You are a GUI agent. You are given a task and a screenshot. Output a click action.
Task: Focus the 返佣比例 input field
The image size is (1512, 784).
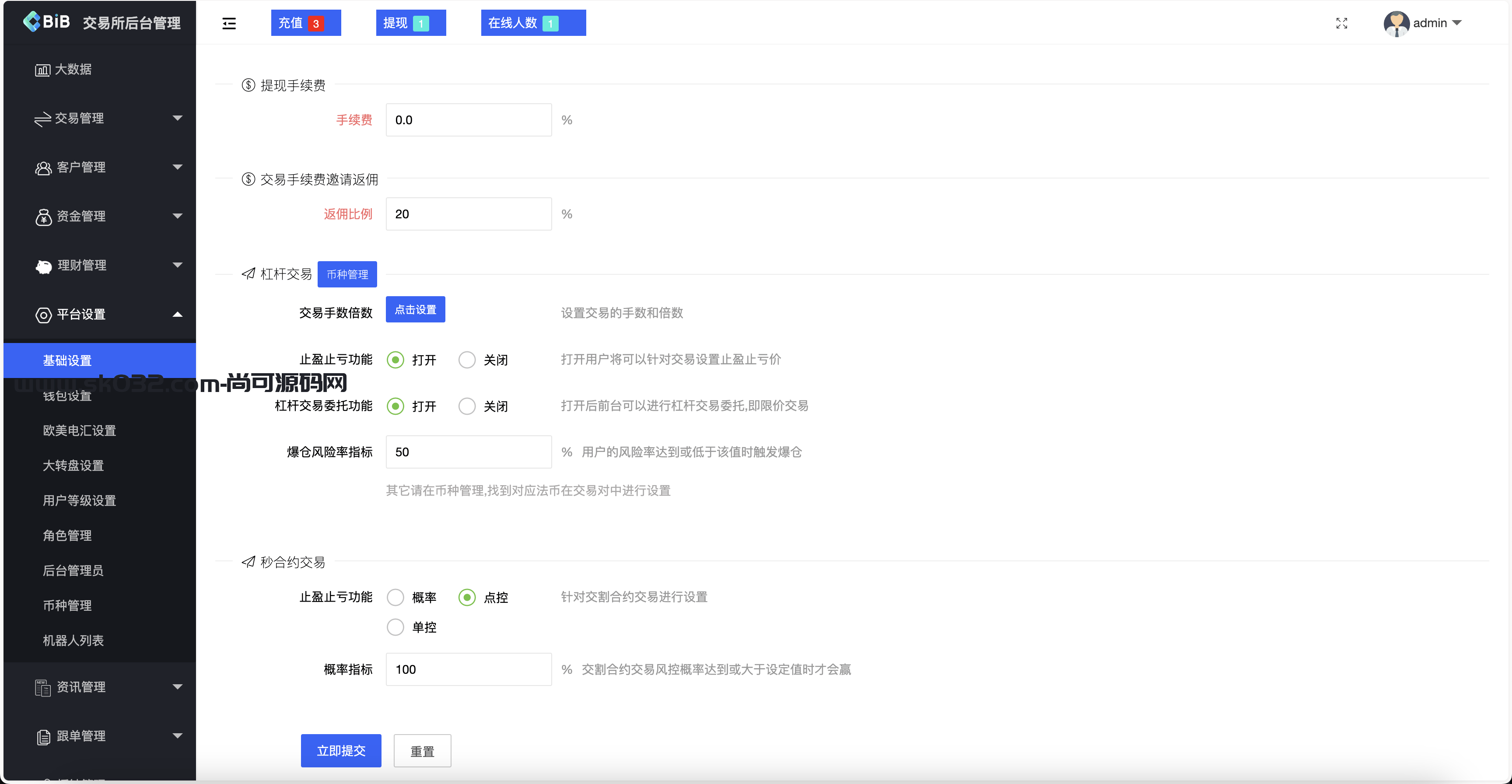(469, 213)
